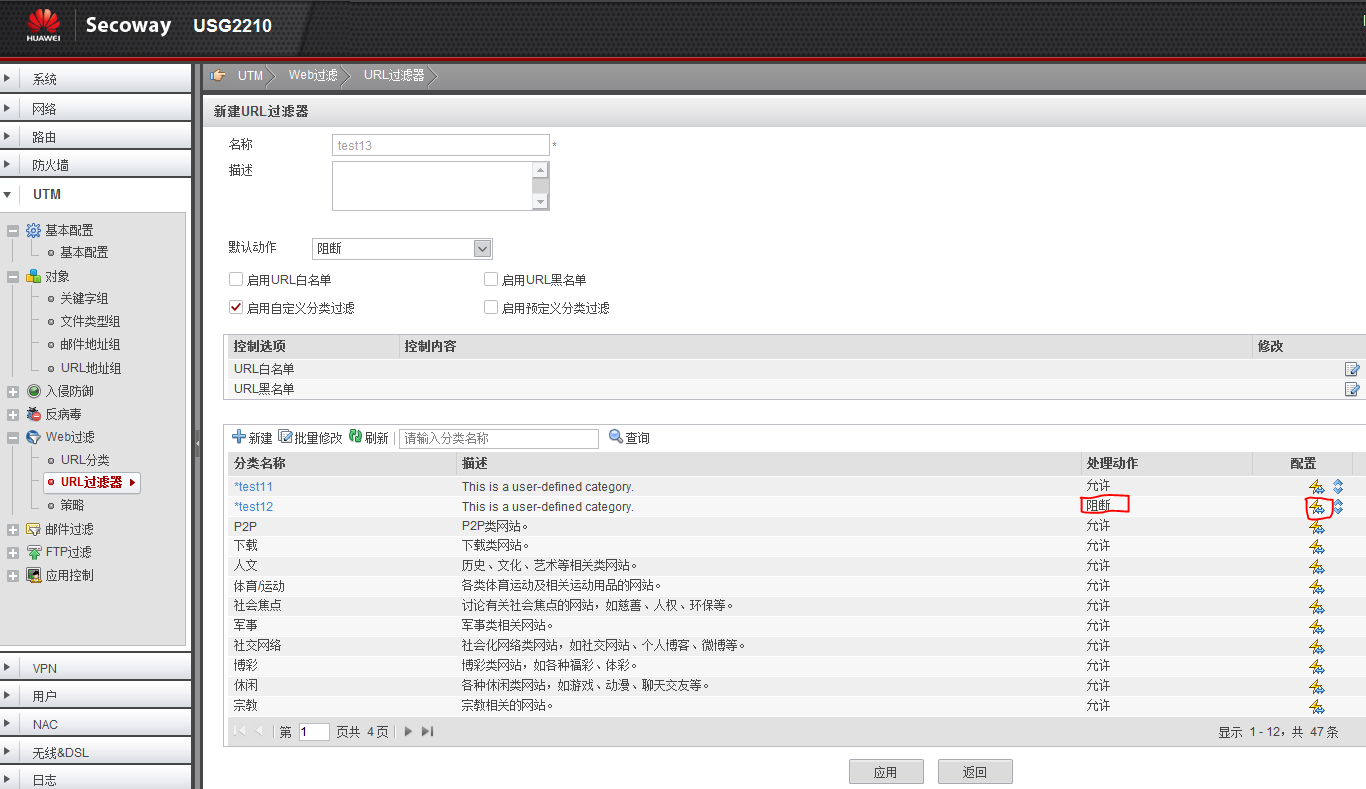Viewport: 1366px width, 789px height.
Task: Click the lightning configure icon for 宗教
Action: coord(1317,707)
